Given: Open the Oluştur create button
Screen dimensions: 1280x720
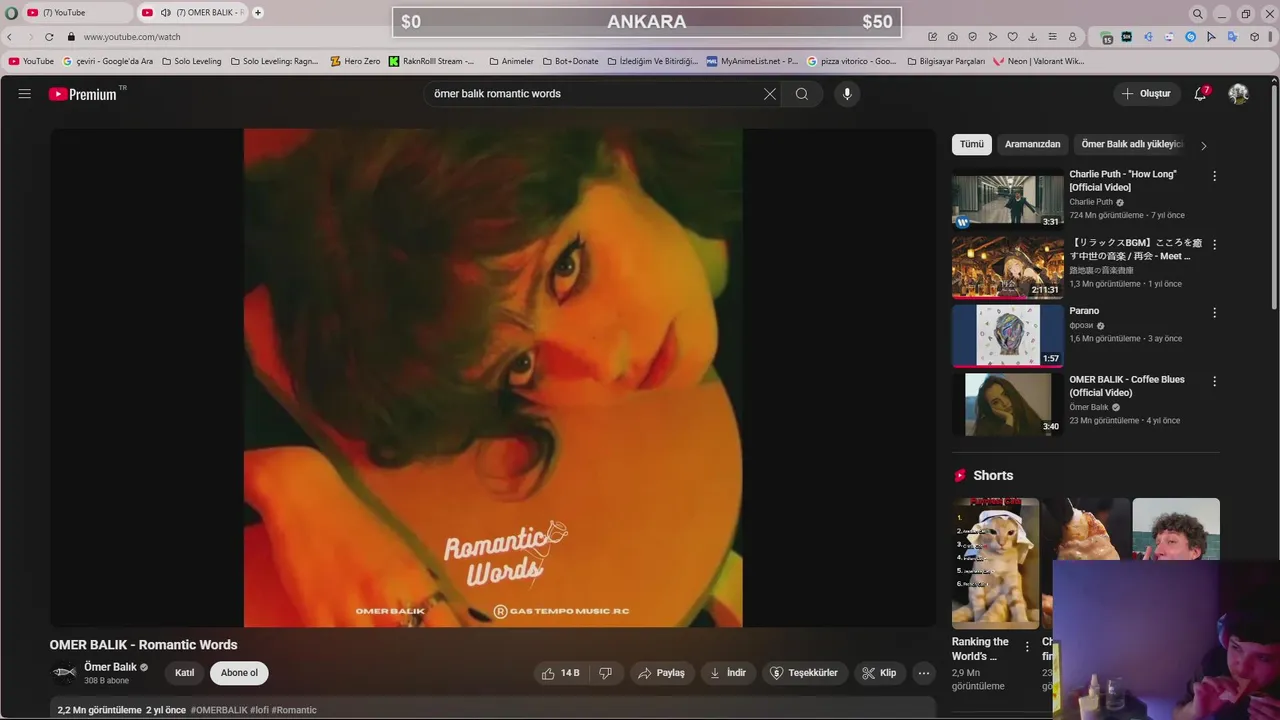Looking at the screenshot, I should [1146, 94].
